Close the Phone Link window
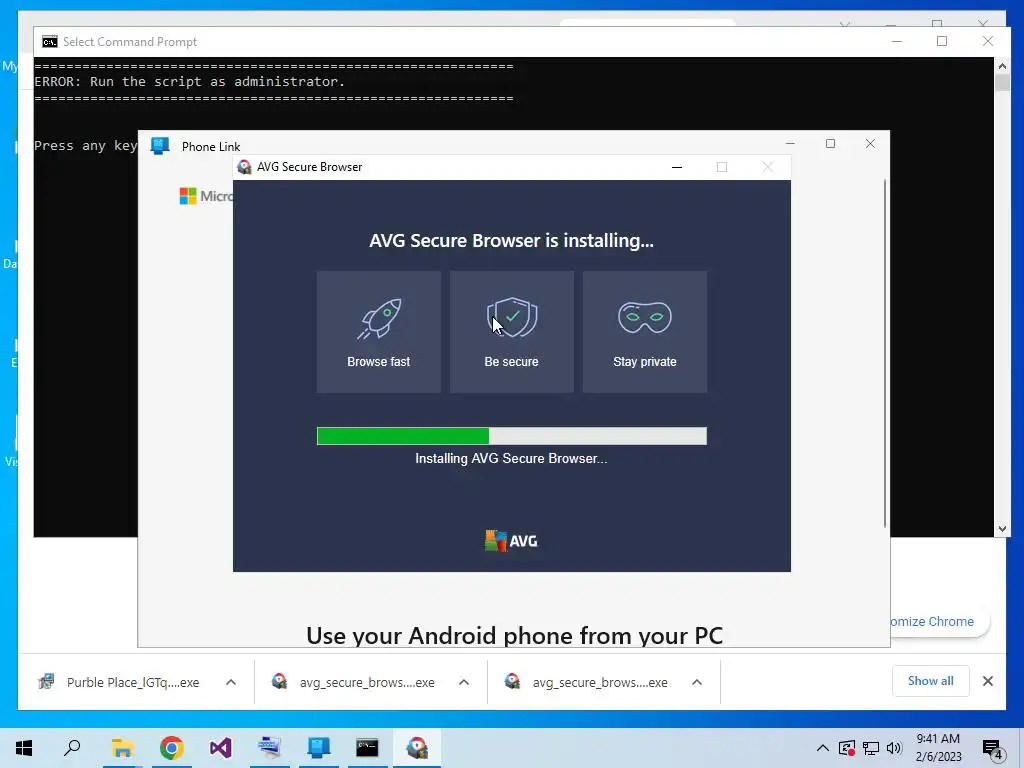The width and height of the screenshot is (1024, 768). [870, 144]
